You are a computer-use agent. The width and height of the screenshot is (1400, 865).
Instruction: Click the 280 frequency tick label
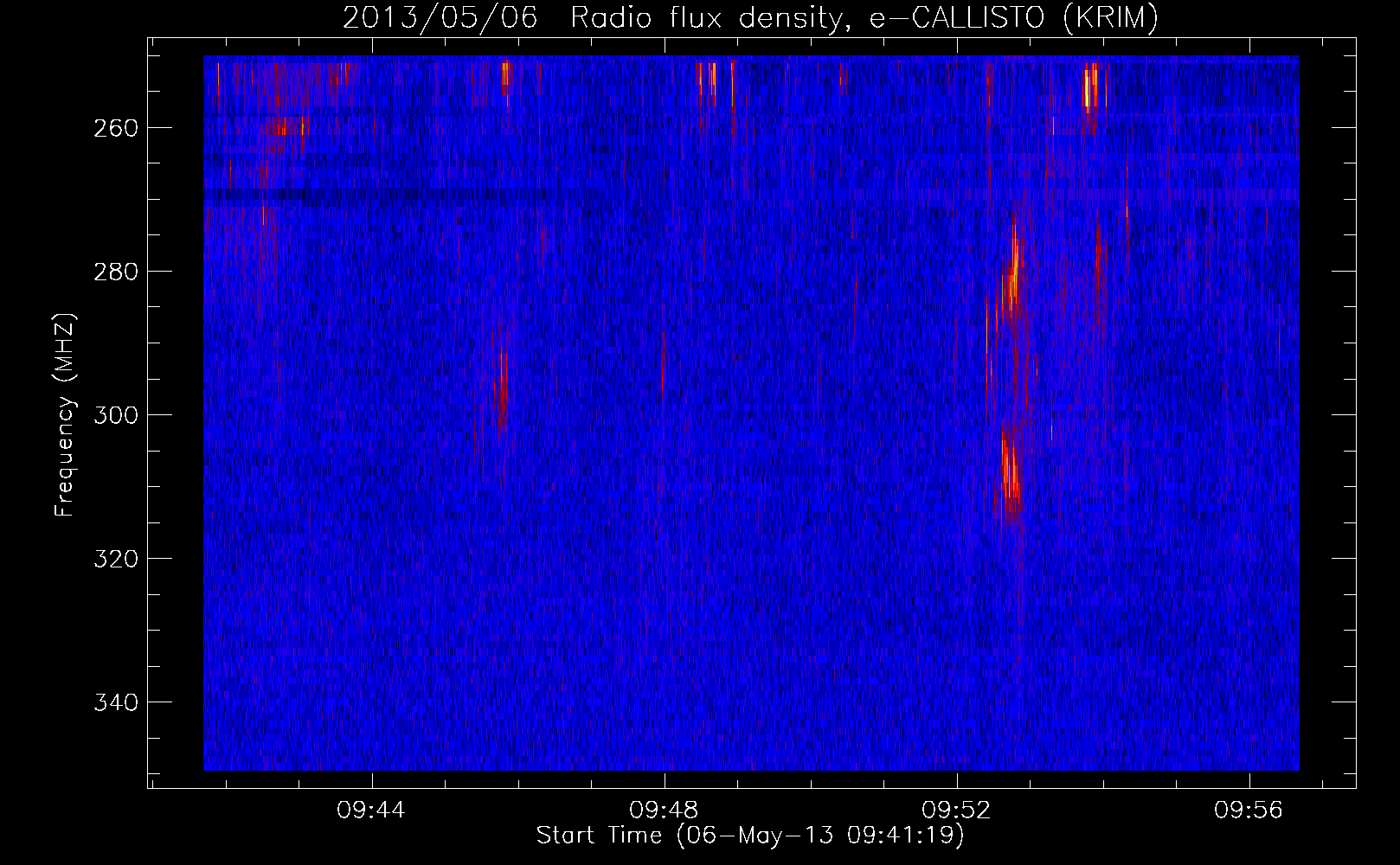pos(116,272)
